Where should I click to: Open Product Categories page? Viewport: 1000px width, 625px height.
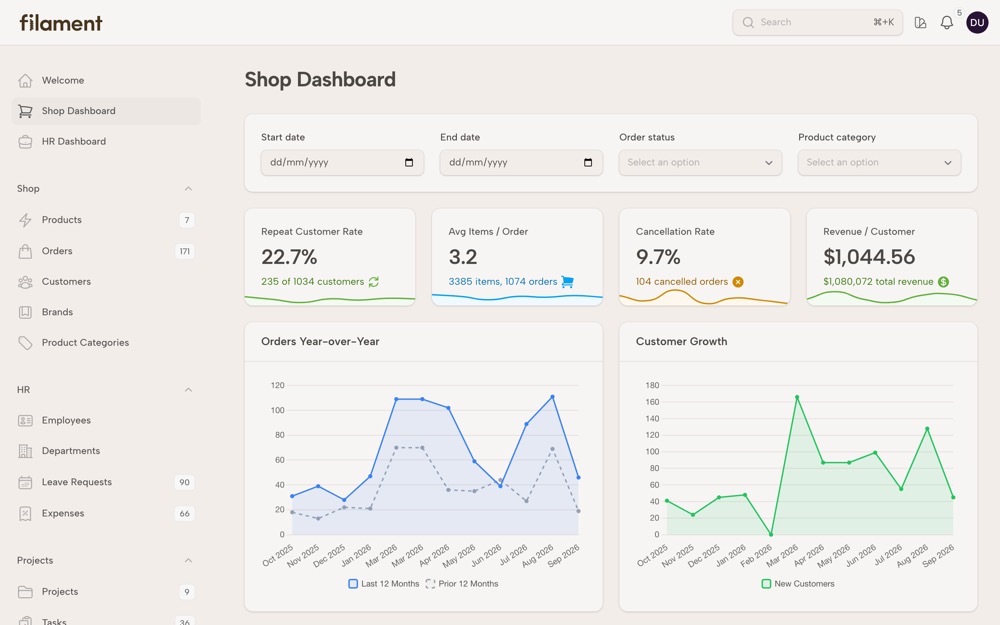85,343
